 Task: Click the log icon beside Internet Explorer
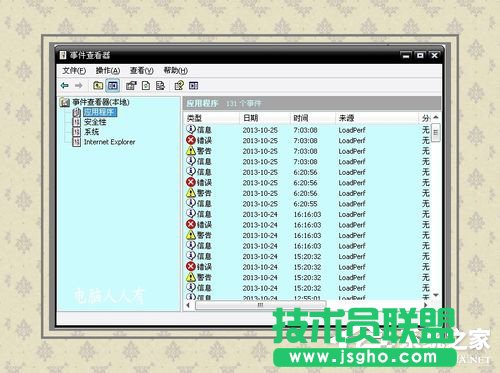(x=77, y=142)
